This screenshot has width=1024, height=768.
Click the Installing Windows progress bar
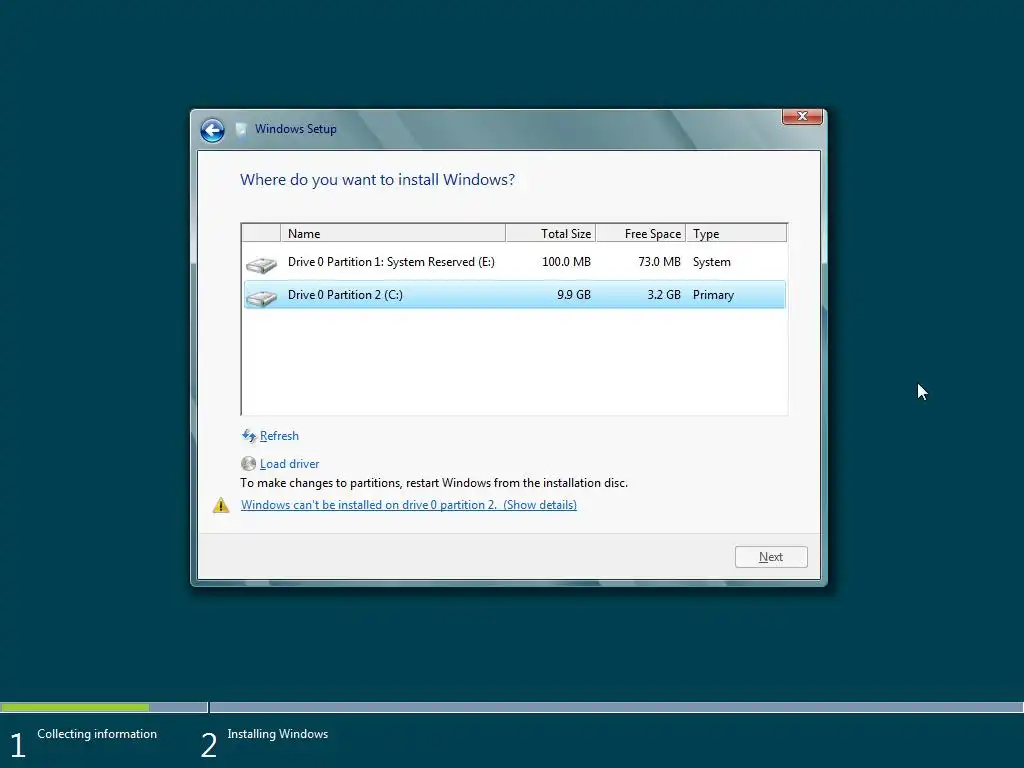(616, 707)
